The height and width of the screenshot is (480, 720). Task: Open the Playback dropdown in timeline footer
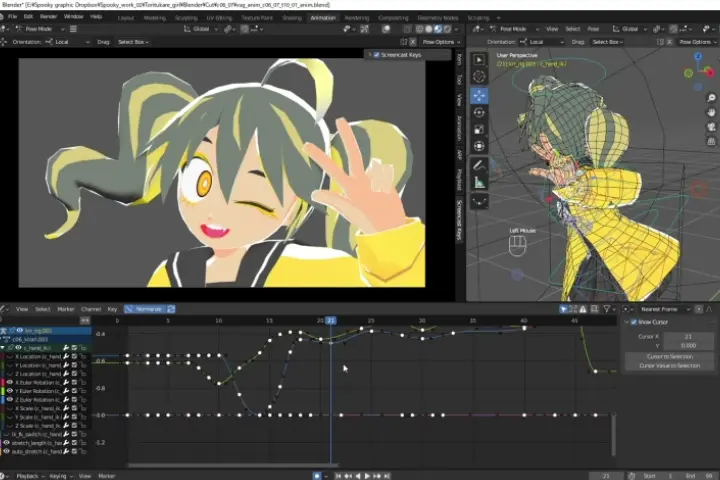(x=30, y=476)
